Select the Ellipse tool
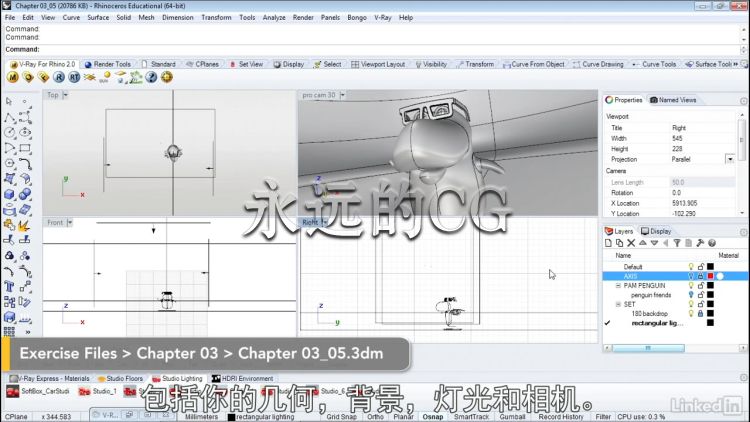750x422 pixels. (x=25, y=132)
